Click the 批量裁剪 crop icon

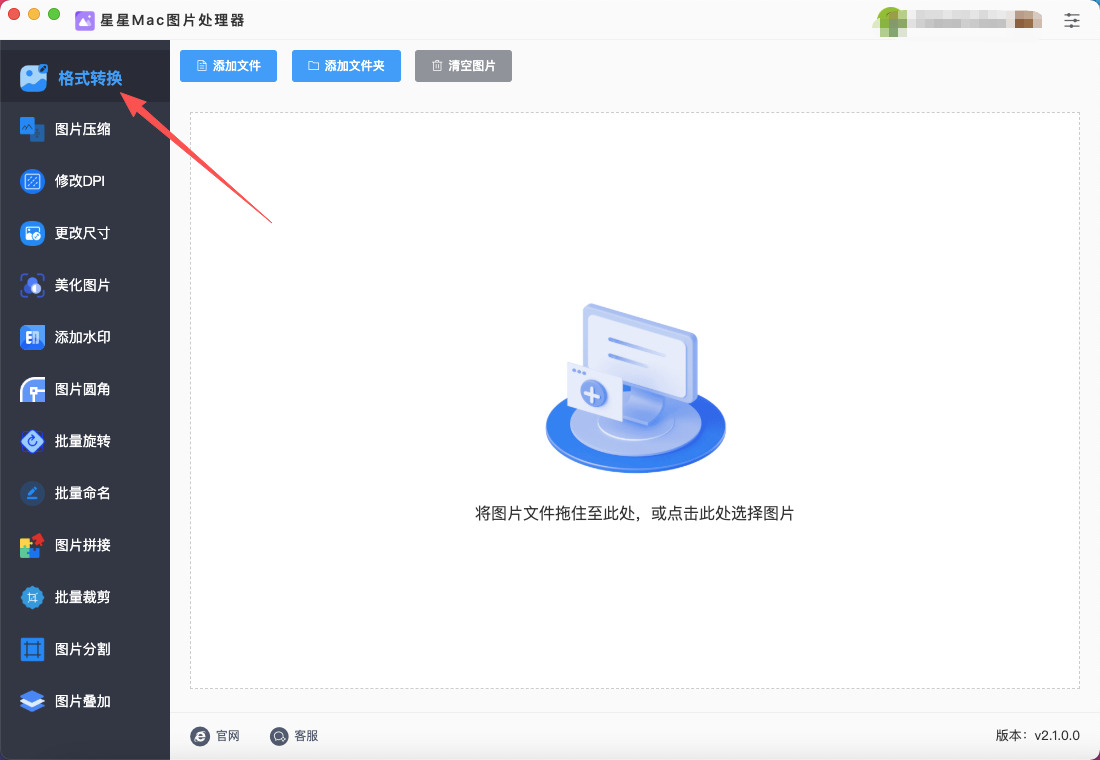[x=32, y=597]
